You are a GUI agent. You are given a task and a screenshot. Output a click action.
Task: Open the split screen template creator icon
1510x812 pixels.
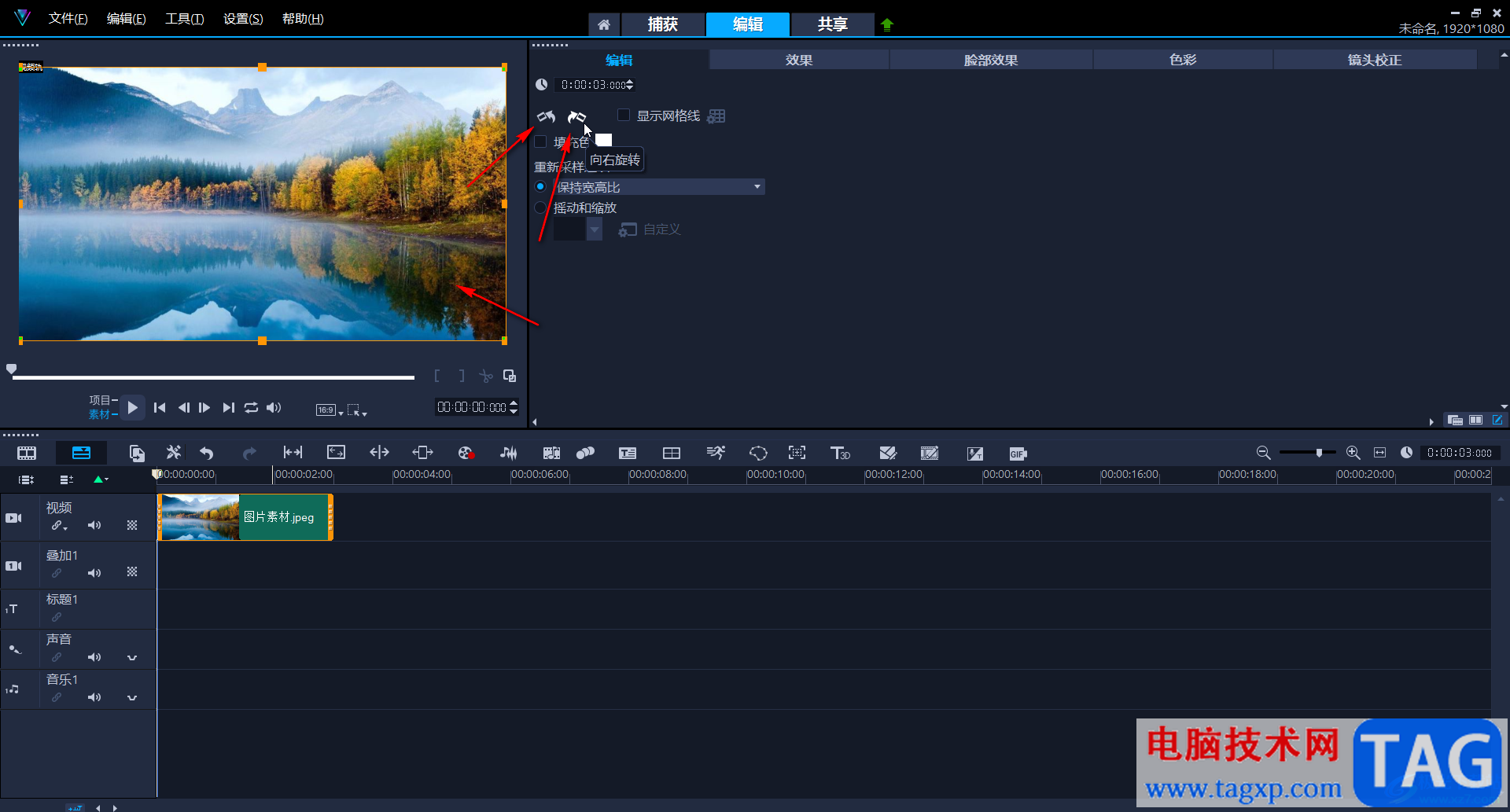pyautogui.click(x=888, y=453)
